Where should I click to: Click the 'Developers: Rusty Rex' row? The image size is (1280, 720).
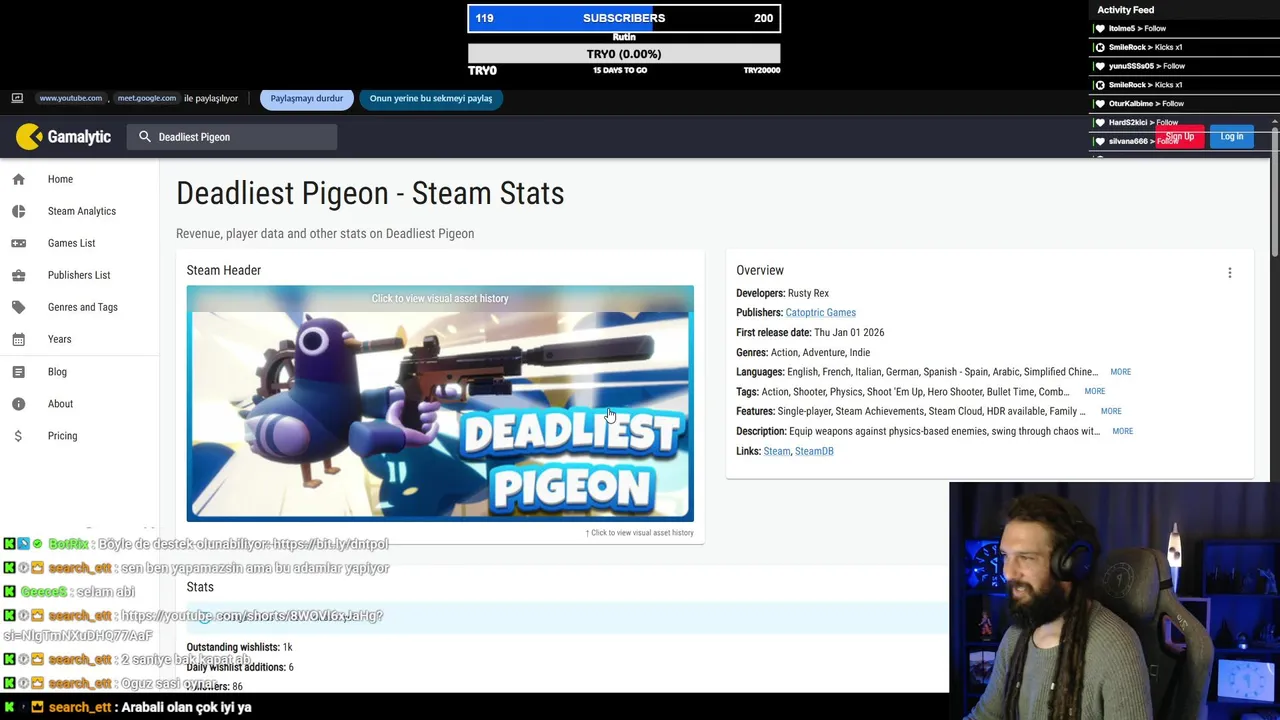coord(782,293)
